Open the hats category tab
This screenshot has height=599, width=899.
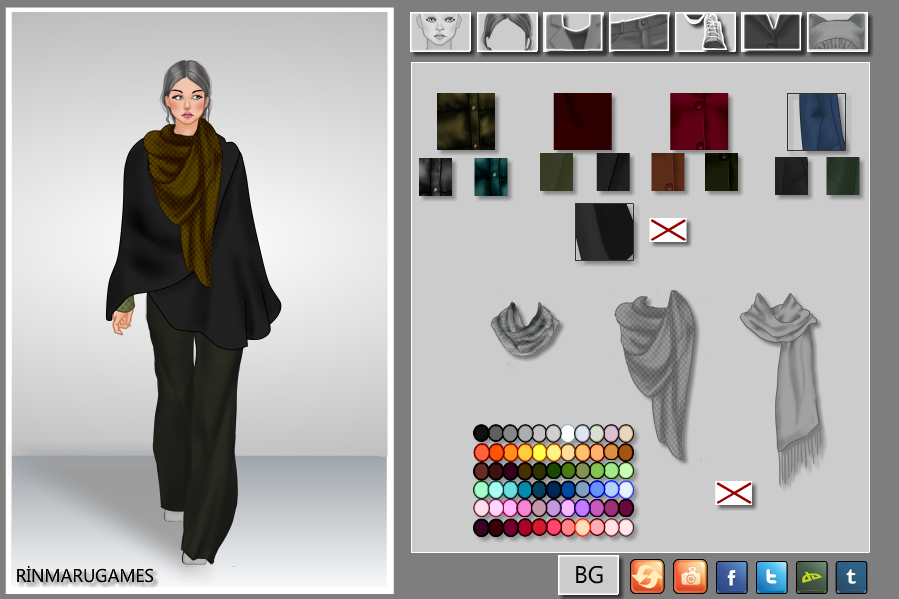tap(837, 32)
